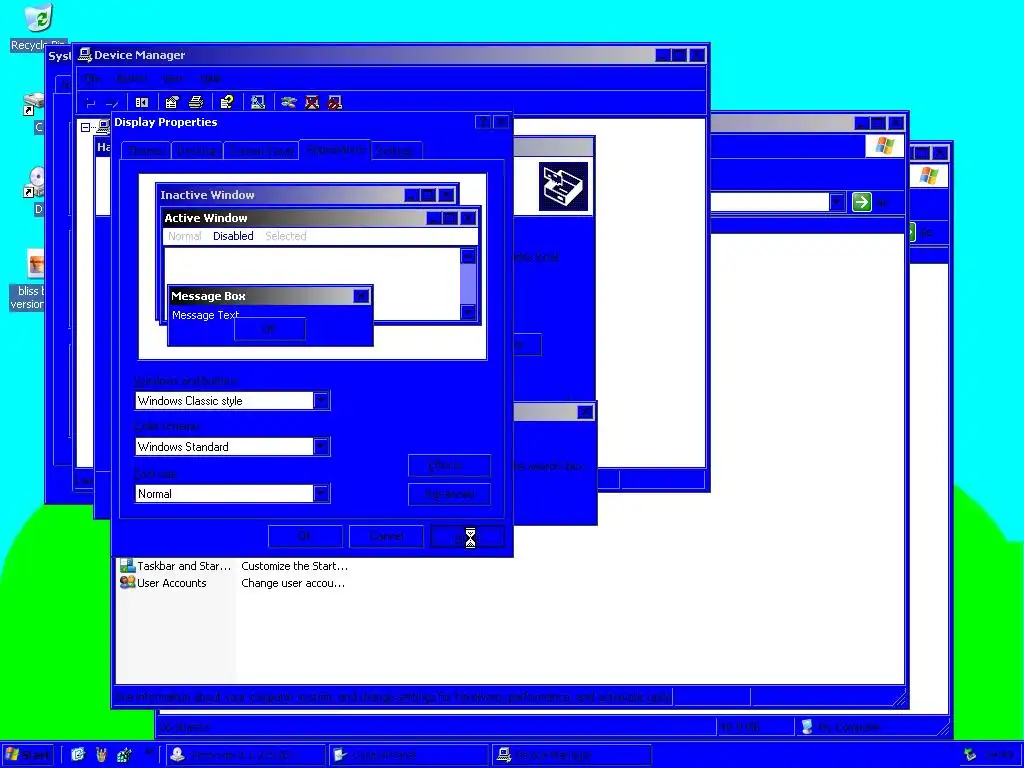The image size is (1024, 768).
Task: Click the Update Driver toolbar icon
Action: tap(289, 103)
